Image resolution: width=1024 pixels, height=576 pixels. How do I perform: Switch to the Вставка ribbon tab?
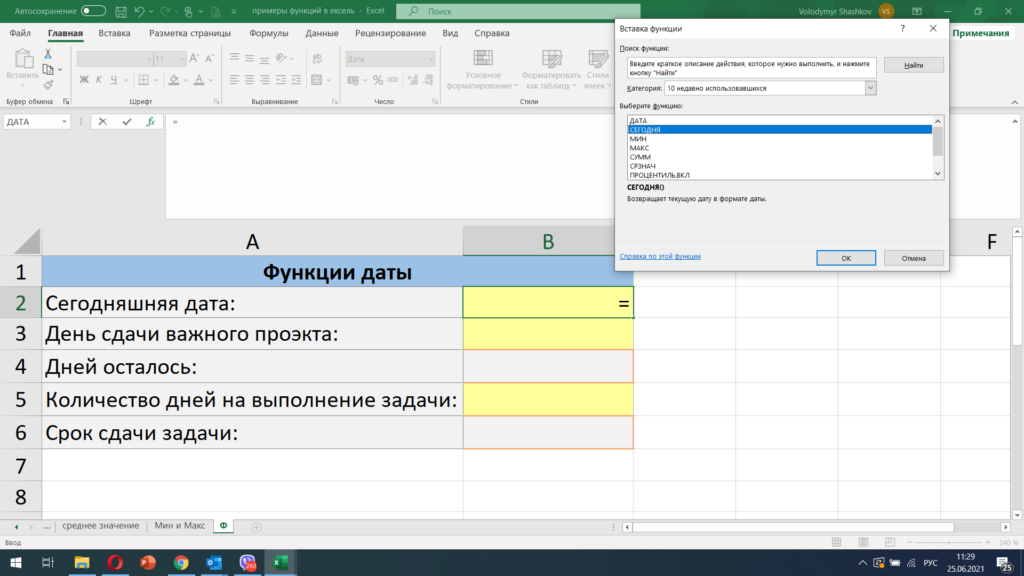point(114,33)
